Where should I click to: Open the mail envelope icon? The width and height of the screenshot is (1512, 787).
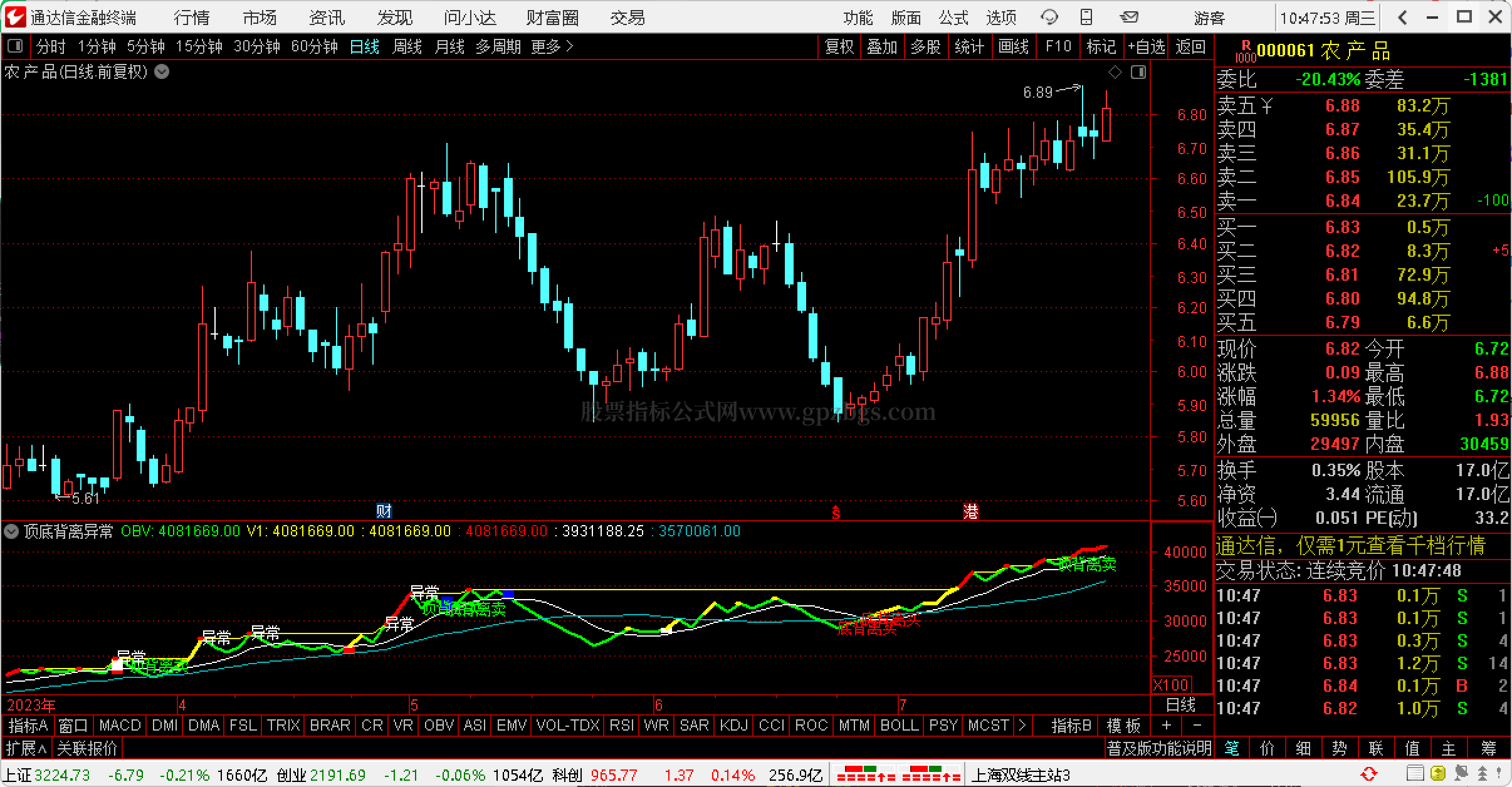click(1130, 17)
